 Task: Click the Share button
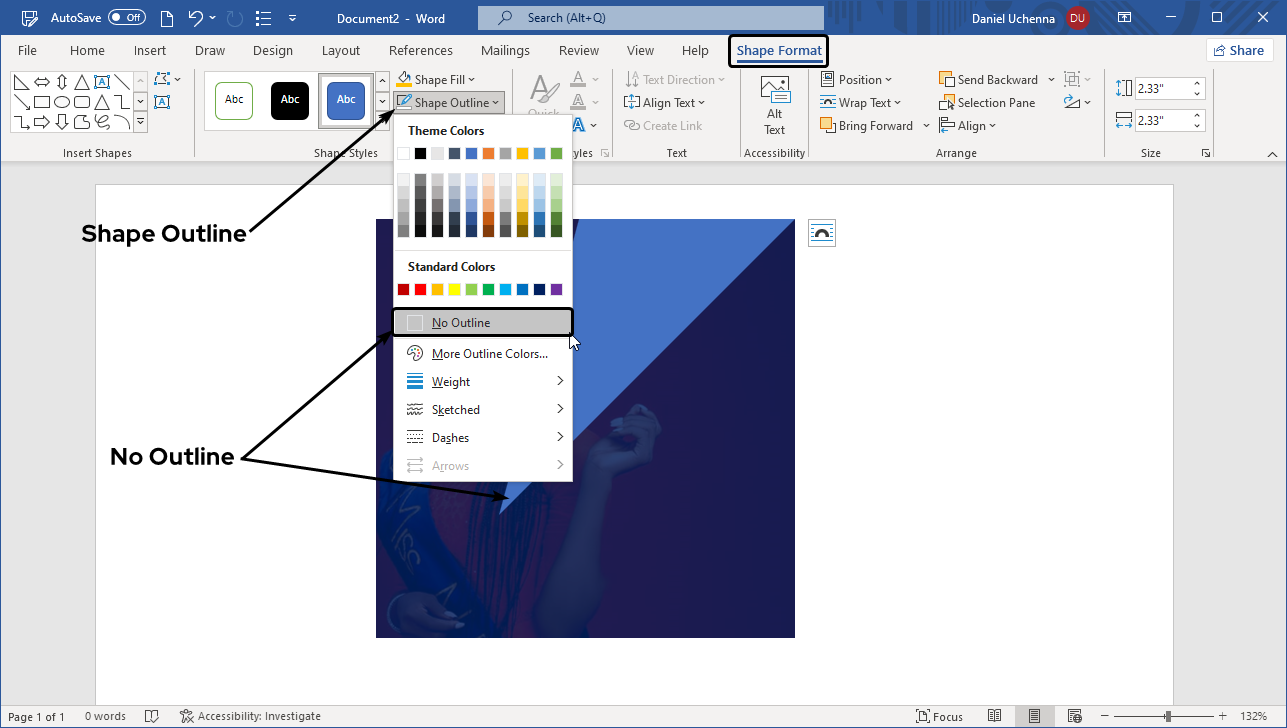[1239, 51]
